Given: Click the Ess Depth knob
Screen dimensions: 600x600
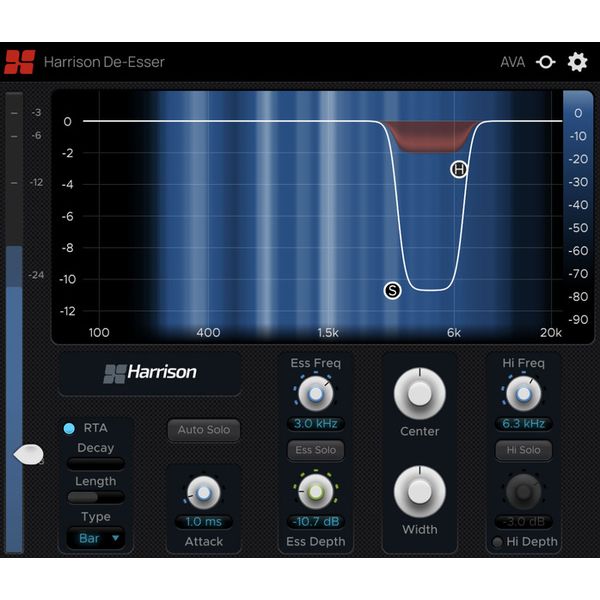Looking at the screenshot, I should click(316, 492).
